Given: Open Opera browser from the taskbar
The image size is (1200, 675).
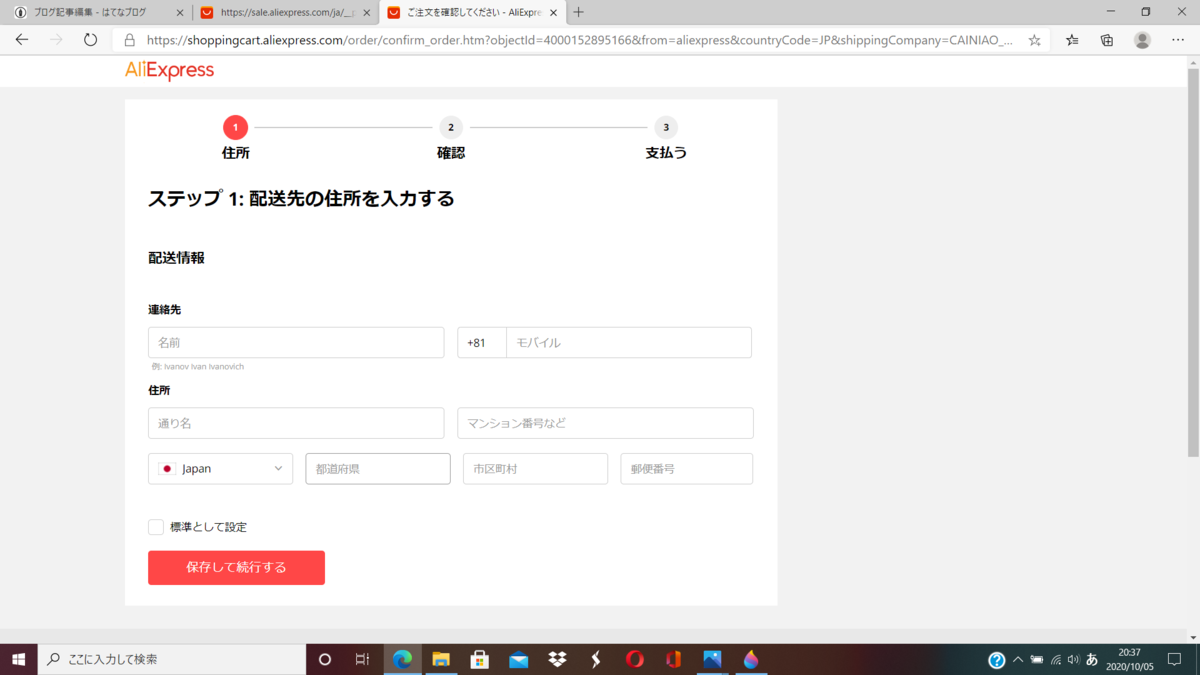Looking at the screenshot, I should coord(634,659).
